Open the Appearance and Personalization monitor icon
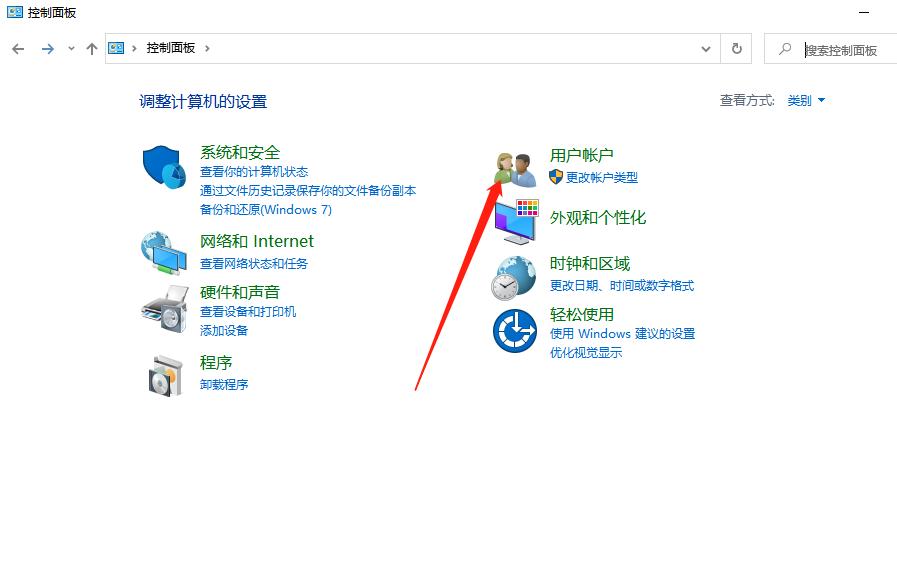The image size is (897, 564). click(x=516, y=221)
